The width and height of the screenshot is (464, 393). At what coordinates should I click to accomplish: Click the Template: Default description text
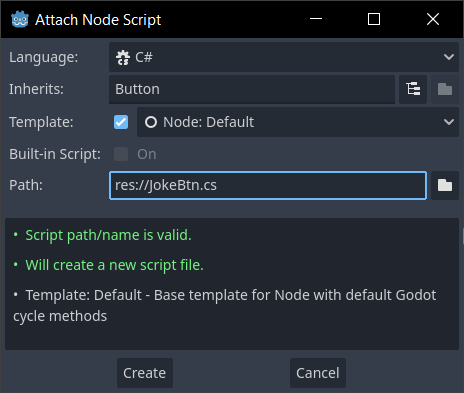(225, 305)
